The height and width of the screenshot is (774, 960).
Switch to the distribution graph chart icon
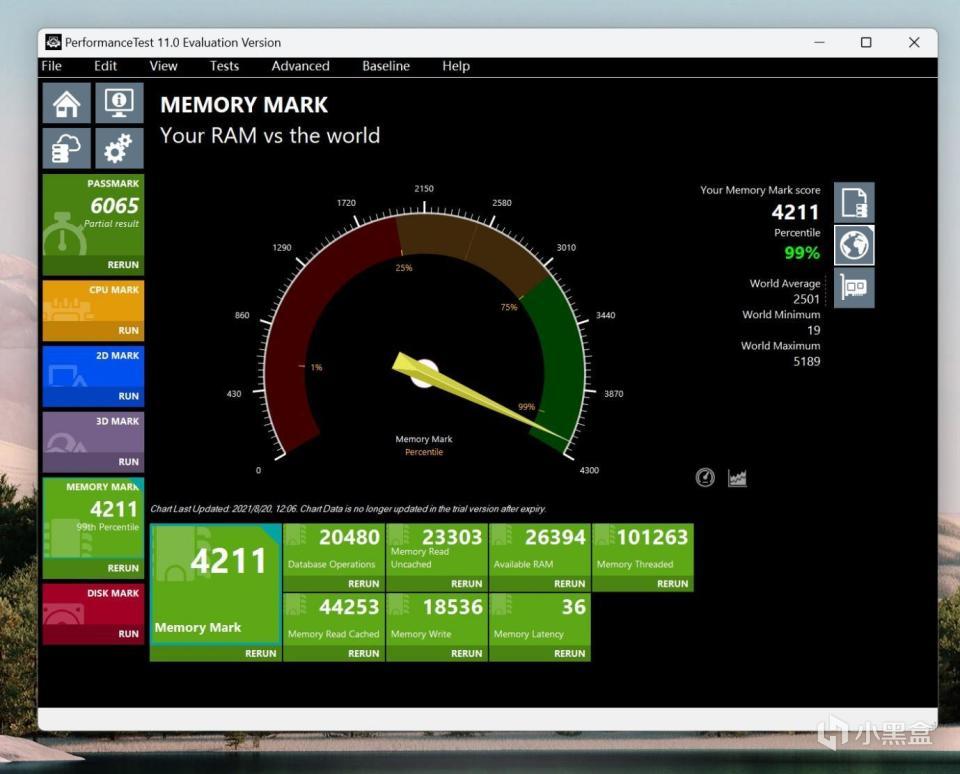(x=737, y=477)
